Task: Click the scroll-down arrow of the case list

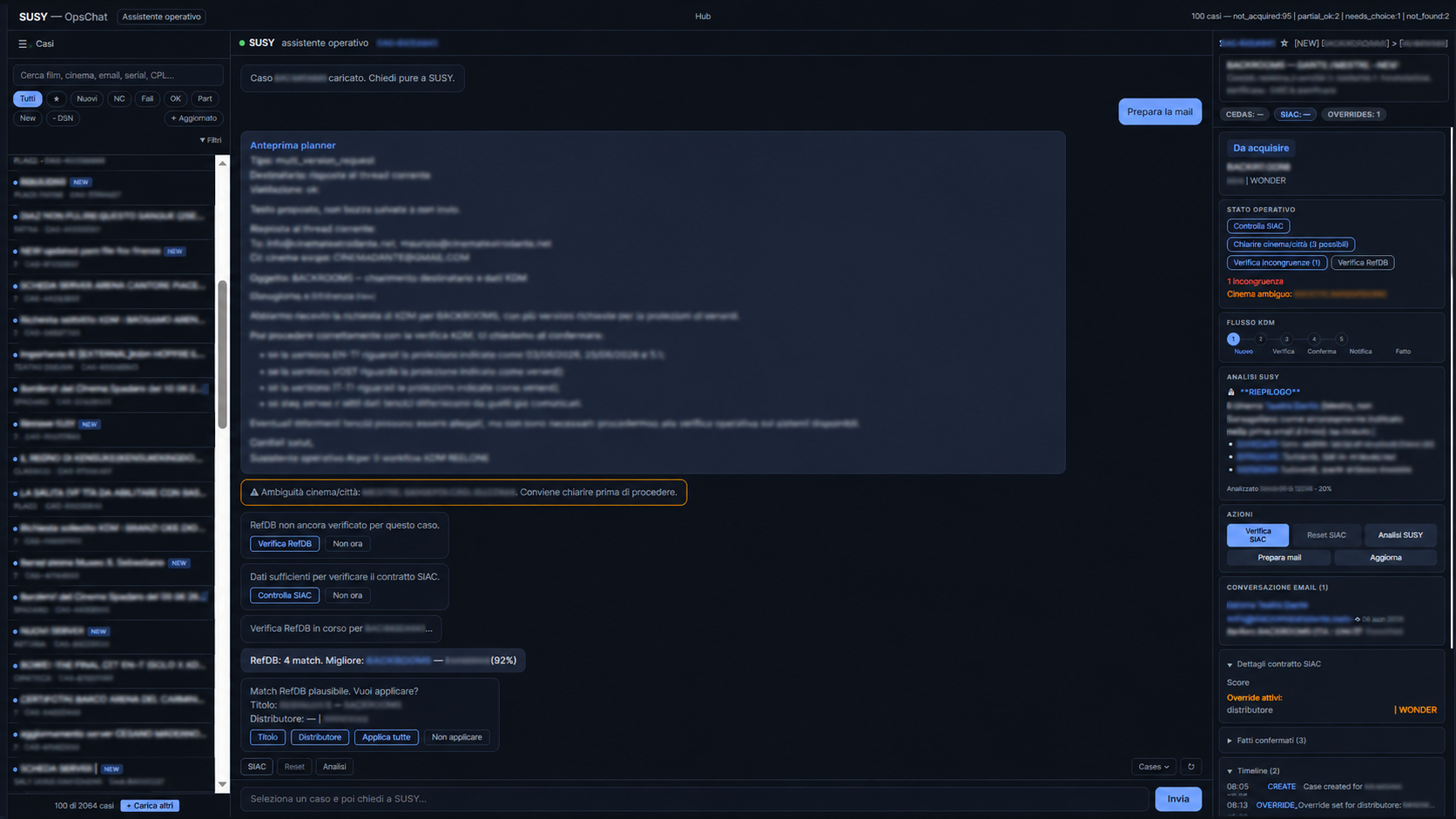Action: click(222, 784)
